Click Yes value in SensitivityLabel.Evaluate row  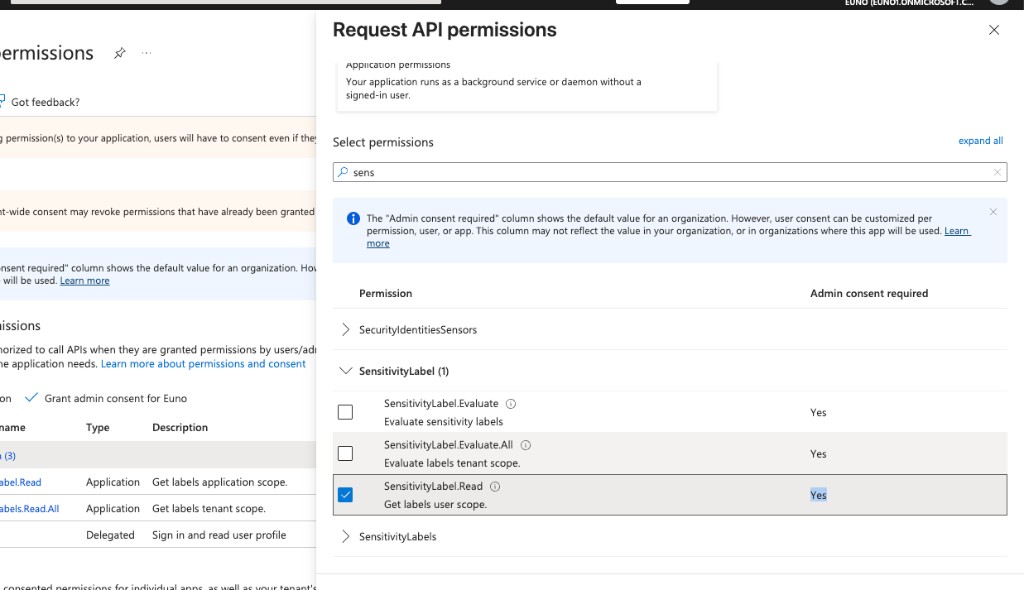pos(818,412)
